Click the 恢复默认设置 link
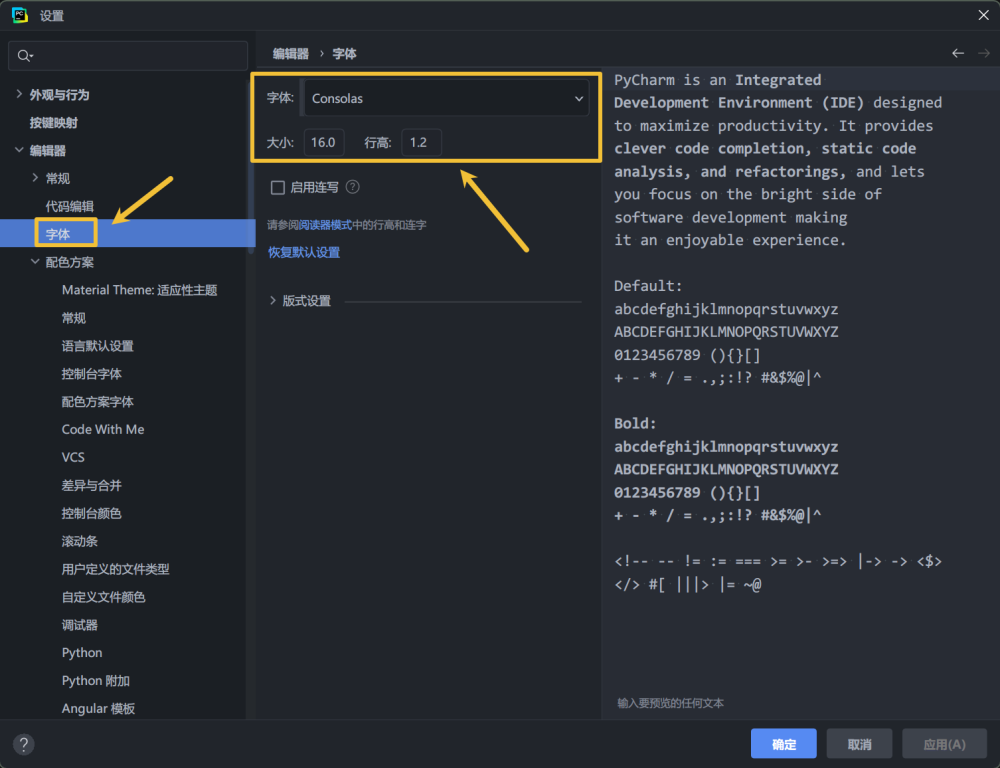The height and width of the screenshot is (768, 1000). (304, 252)
